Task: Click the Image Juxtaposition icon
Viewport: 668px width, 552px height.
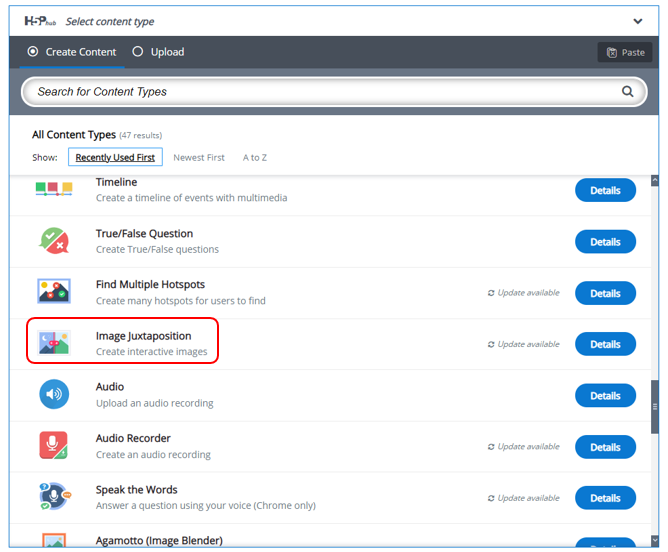Action: coord(54,342)
